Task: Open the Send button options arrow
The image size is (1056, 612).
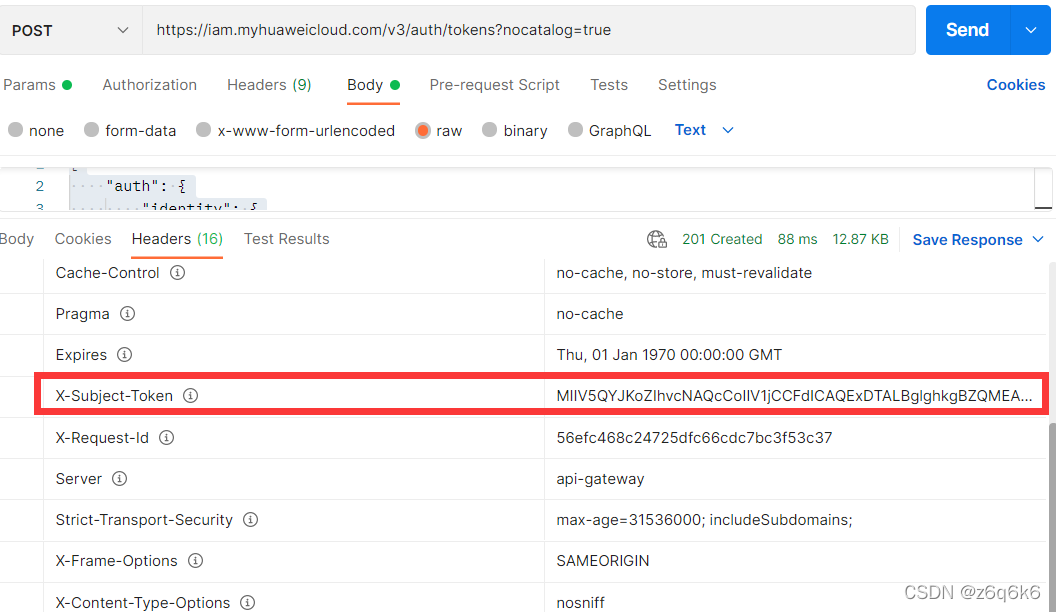Action: tap(1030, 30)
